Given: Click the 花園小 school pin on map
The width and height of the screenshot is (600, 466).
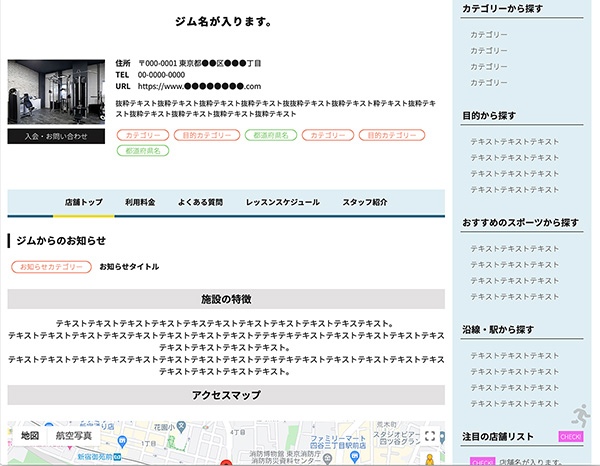Looking at the screenshot, I should point(181,426).
